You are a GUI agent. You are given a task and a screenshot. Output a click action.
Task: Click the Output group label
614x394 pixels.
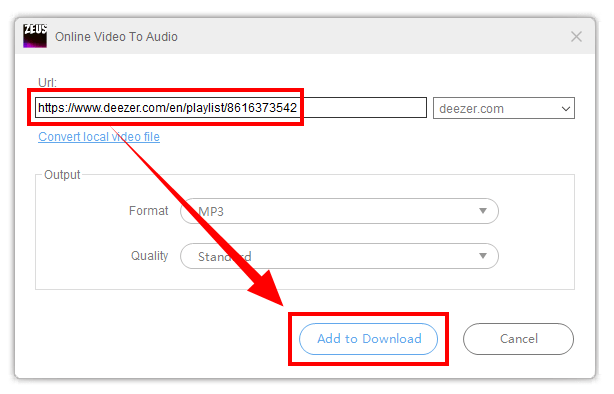pos(62,174)
